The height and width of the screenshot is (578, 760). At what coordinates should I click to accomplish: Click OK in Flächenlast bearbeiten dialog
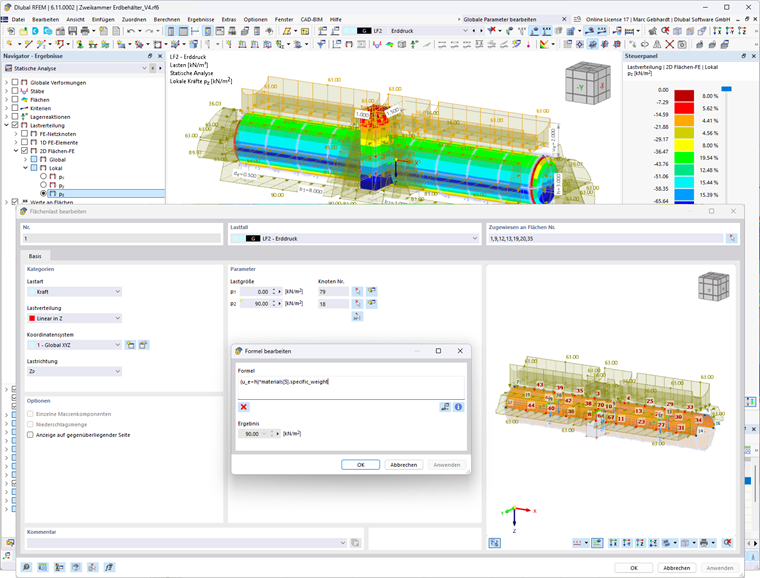point(634,567)
